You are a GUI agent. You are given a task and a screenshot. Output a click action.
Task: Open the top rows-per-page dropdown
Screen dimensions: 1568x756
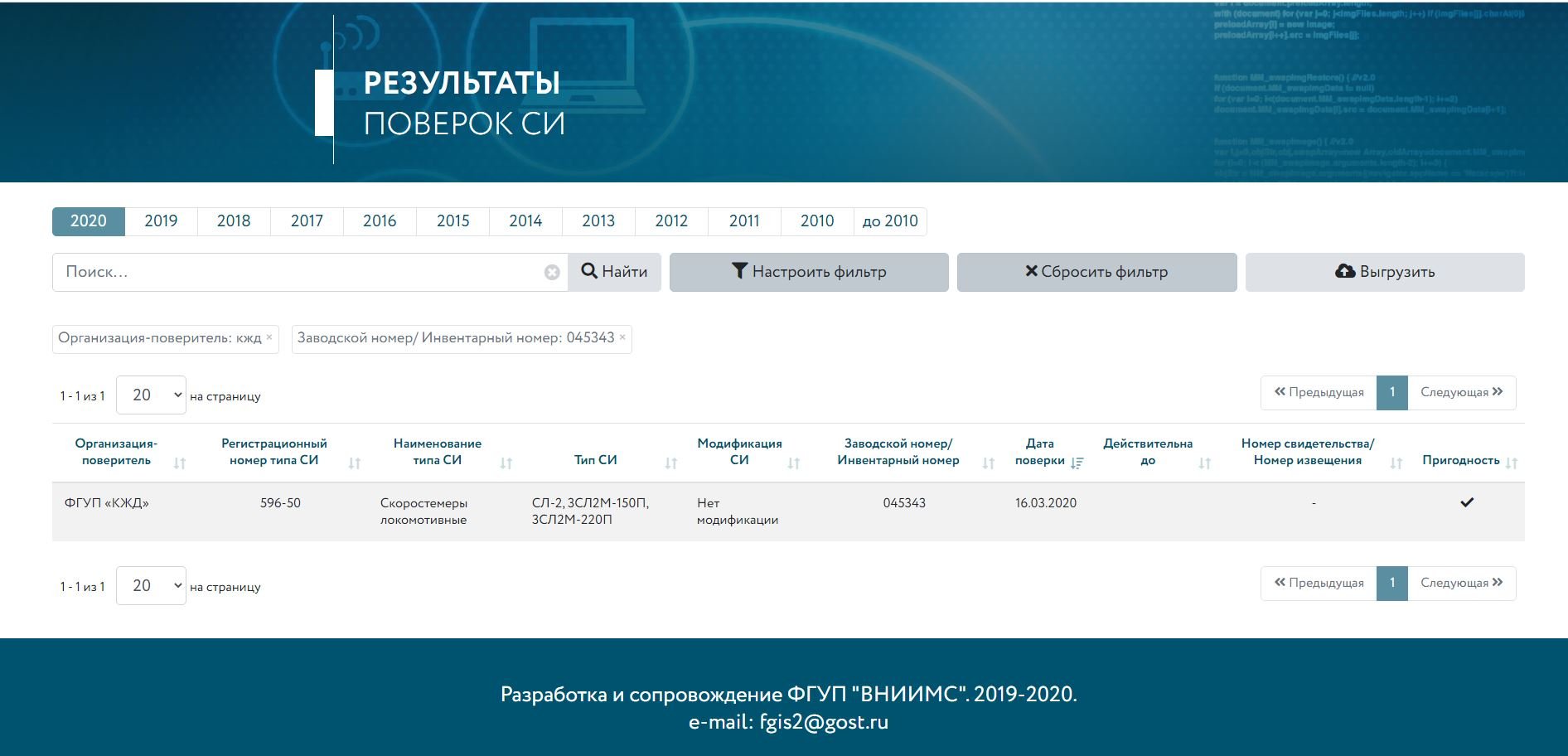pos(152,395)
